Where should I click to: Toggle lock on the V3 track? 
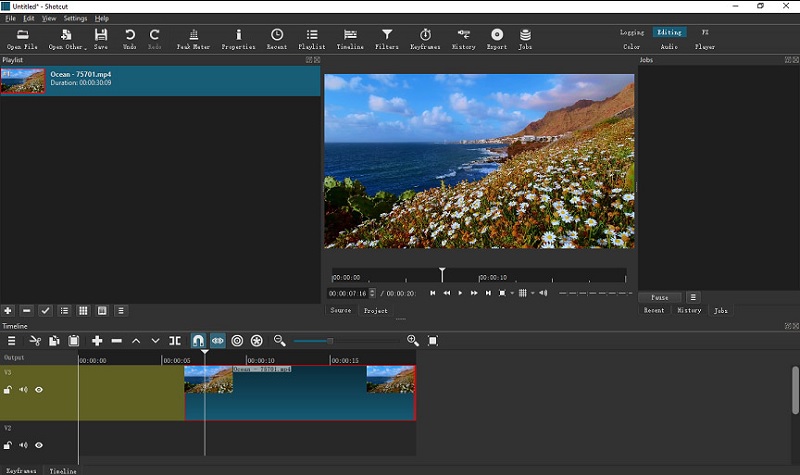(x=8, y=390)
